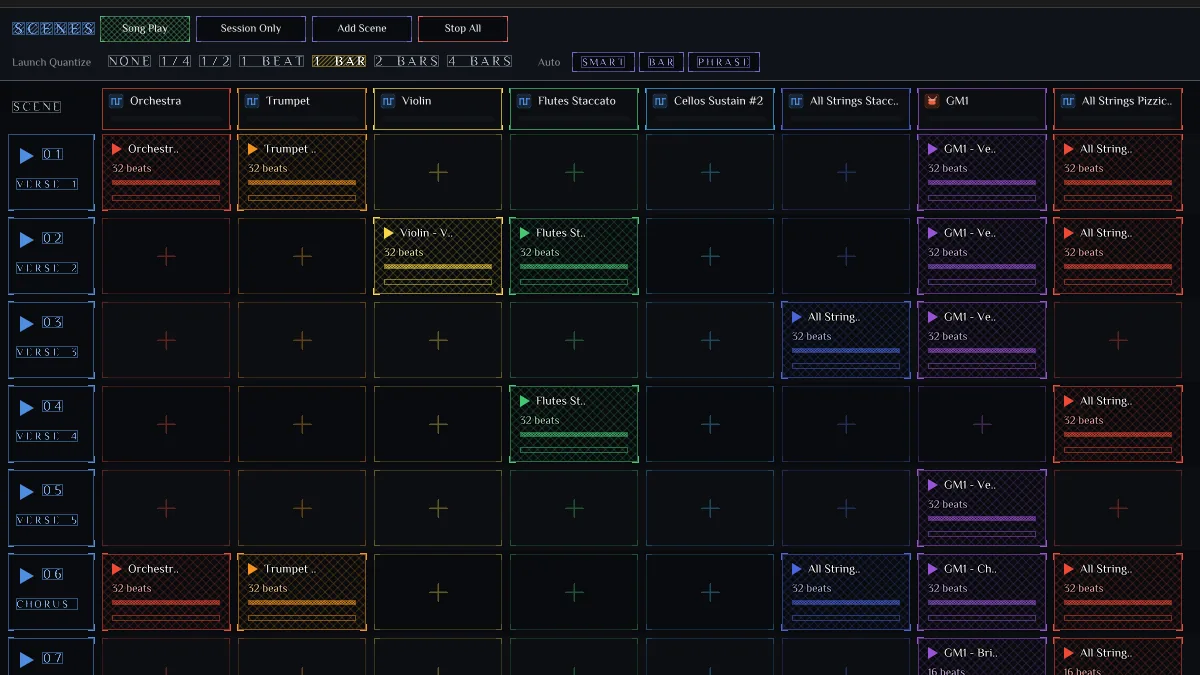Image resolution: width=1200 pixels, height=675 pixels.
Task: Set launch quantize to 2 BARS
Action: 407,61
